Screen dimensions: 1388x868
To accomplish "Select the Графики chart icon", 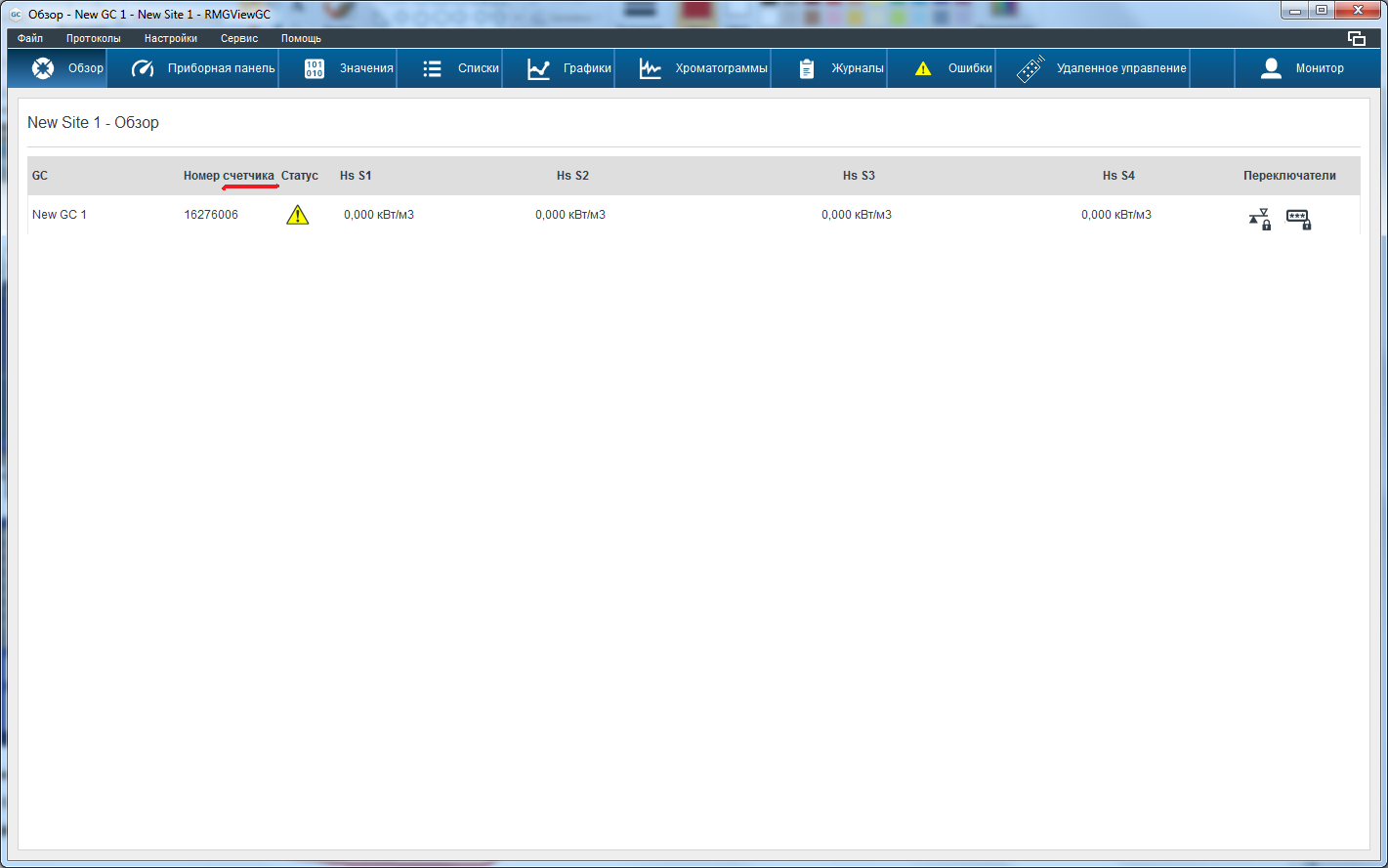I will pos(538,68).
